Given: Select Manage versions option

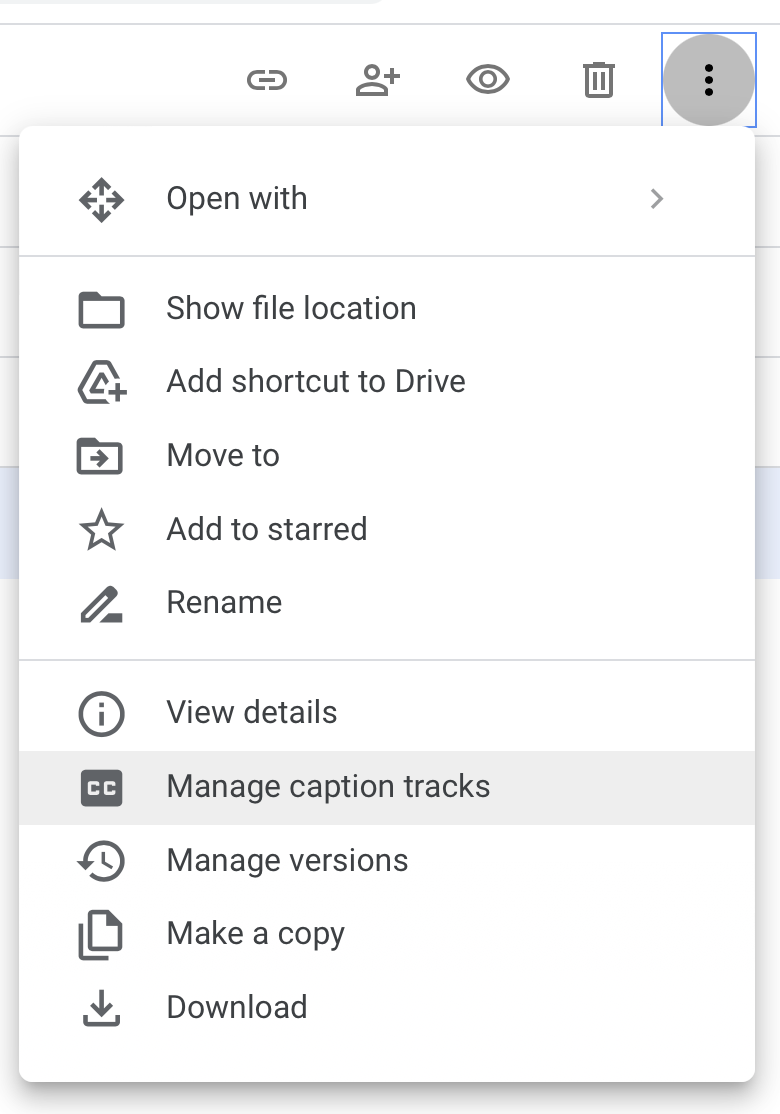Looking at the screenshot, I should [287, 861].
